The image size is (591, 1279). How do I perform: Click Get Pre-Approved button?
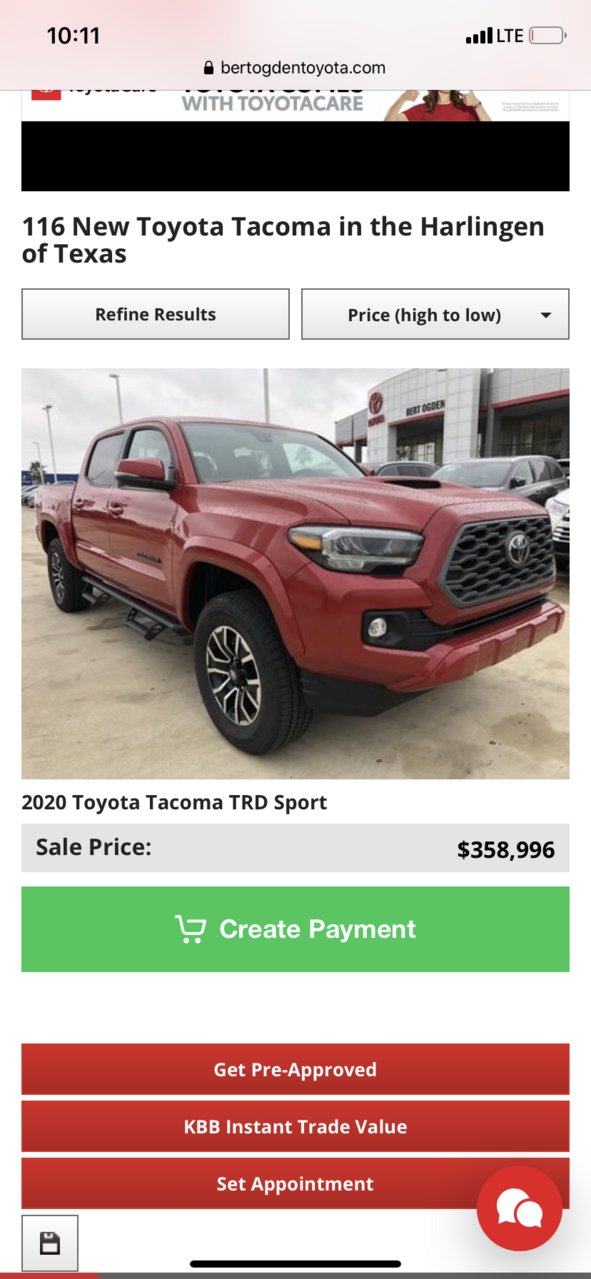pos(295,1069)
